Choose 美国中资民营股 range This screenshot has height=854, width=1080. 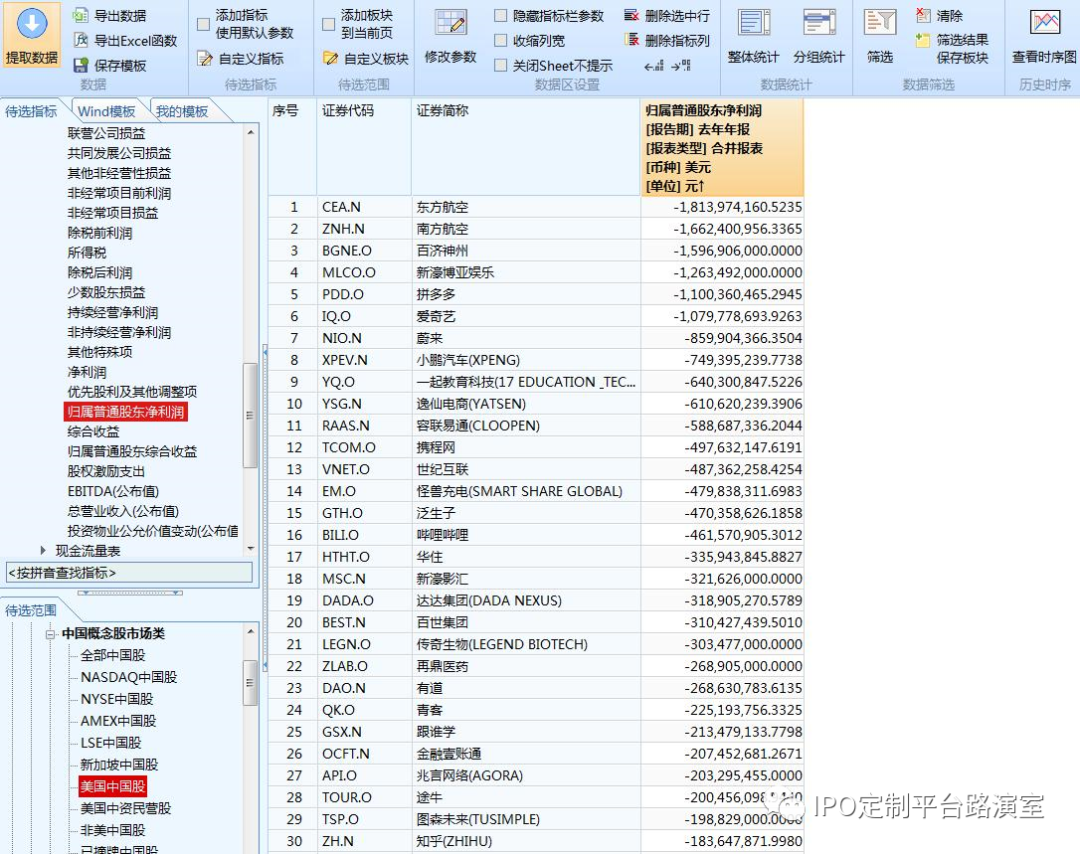point(125,808)
